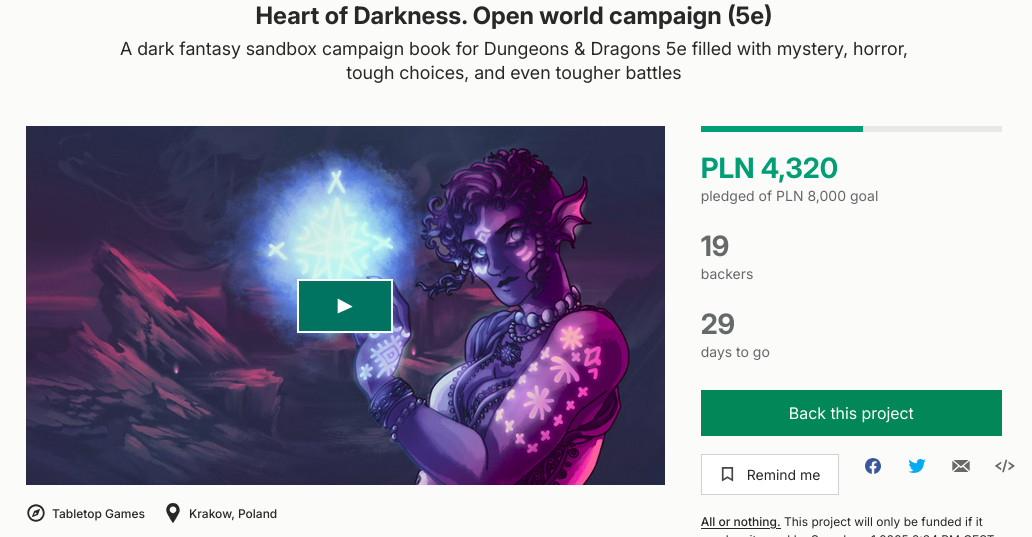Share project on Twitter
The height and width of the screenshot is (537, 1032).
click(x=917, y=466)
